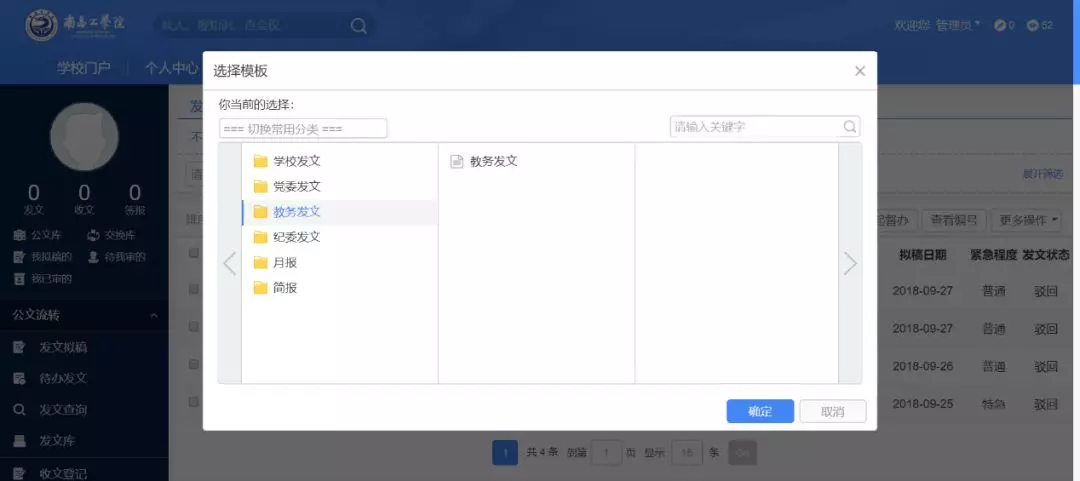The height and width of the screenshot is (481, 1080).
Task: Click the 拟稿日期 column header
Action: tap(922, 255)
